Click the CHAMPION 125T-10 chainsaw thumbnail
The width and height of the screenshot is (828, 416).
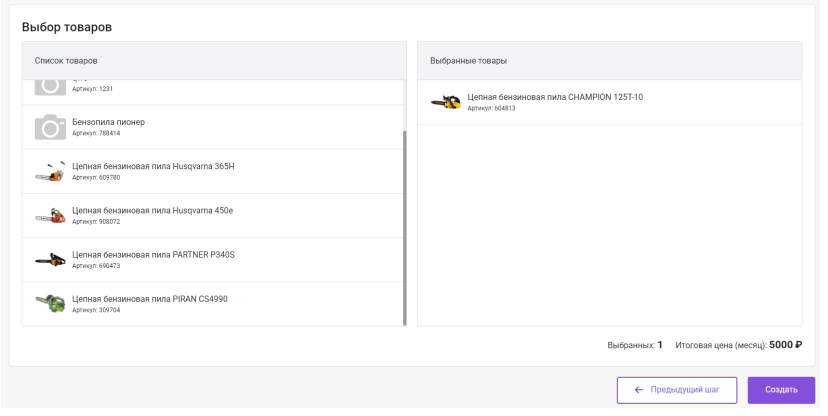coord(446,102)
